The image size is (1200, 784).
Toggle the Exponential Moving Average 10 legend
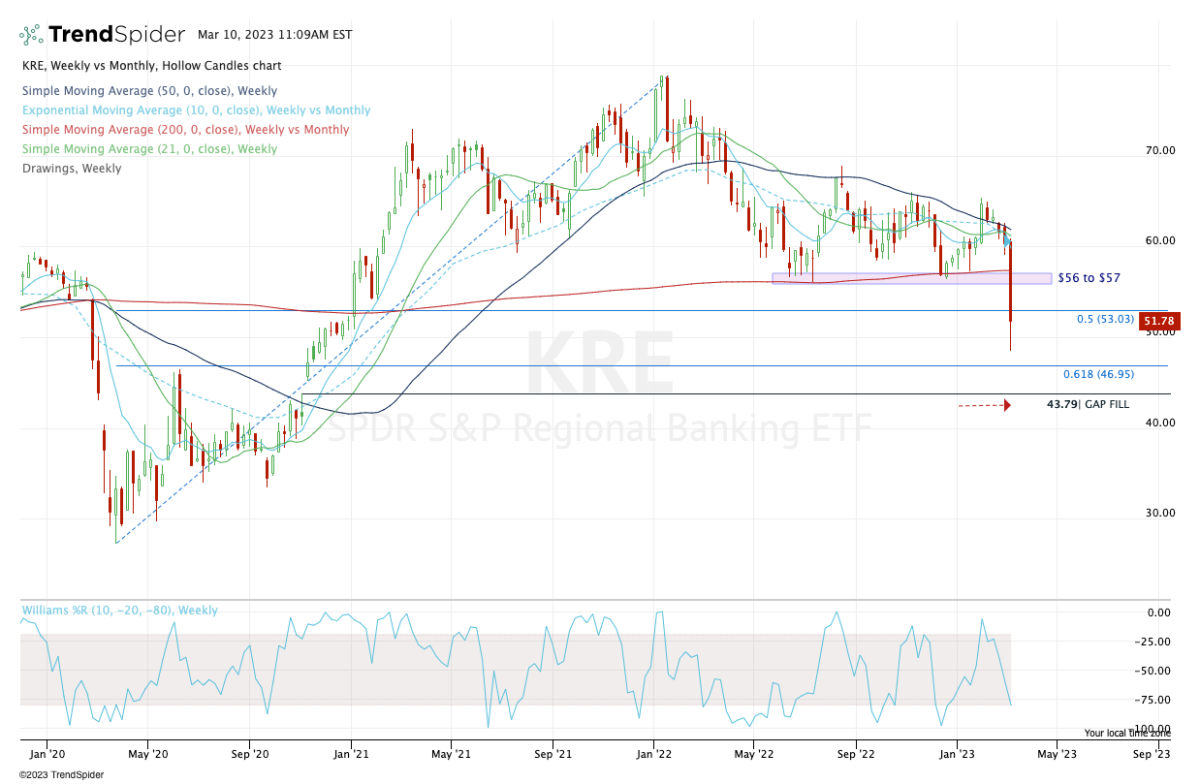click(x=195, y=110)
